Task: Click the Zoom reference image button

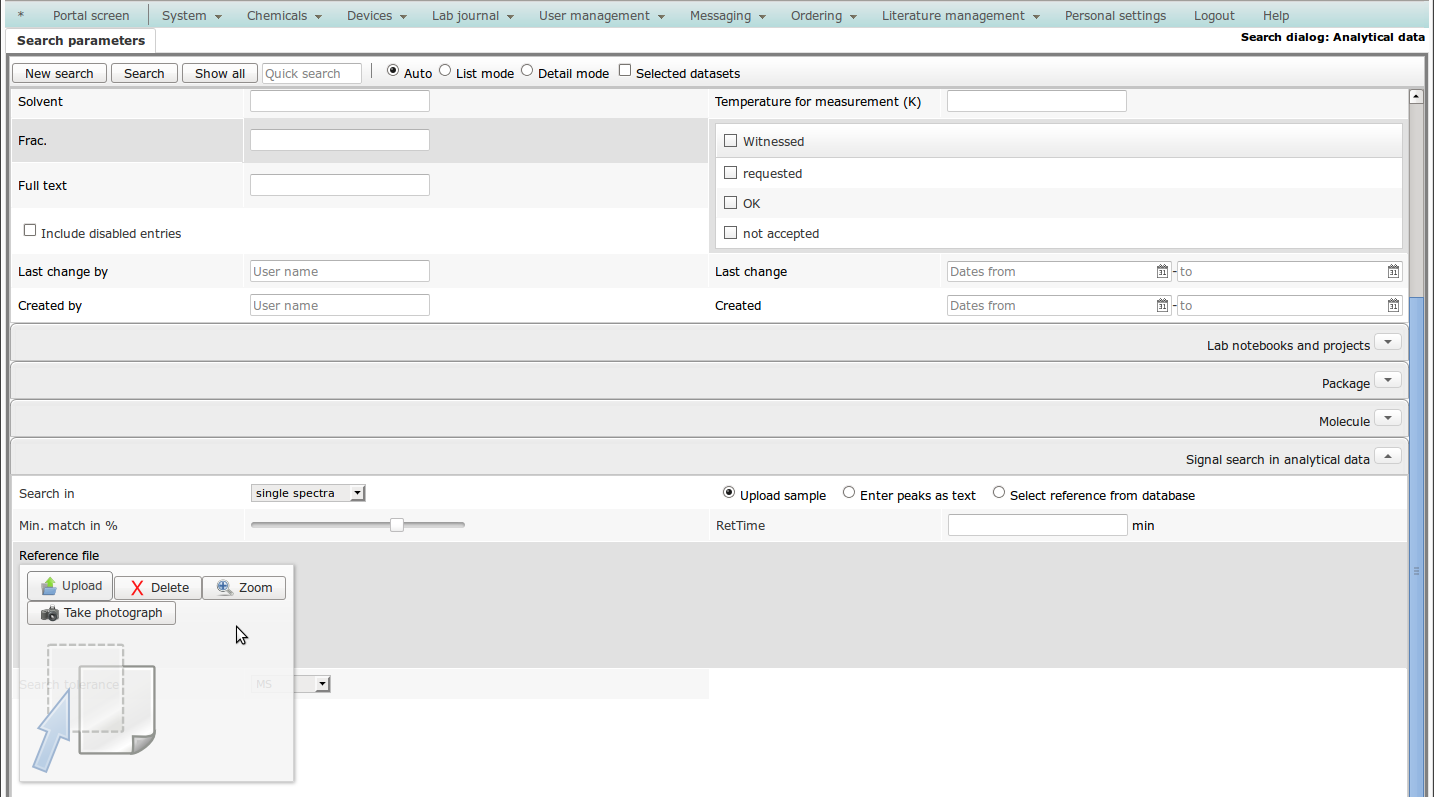Action: [244, 588]
